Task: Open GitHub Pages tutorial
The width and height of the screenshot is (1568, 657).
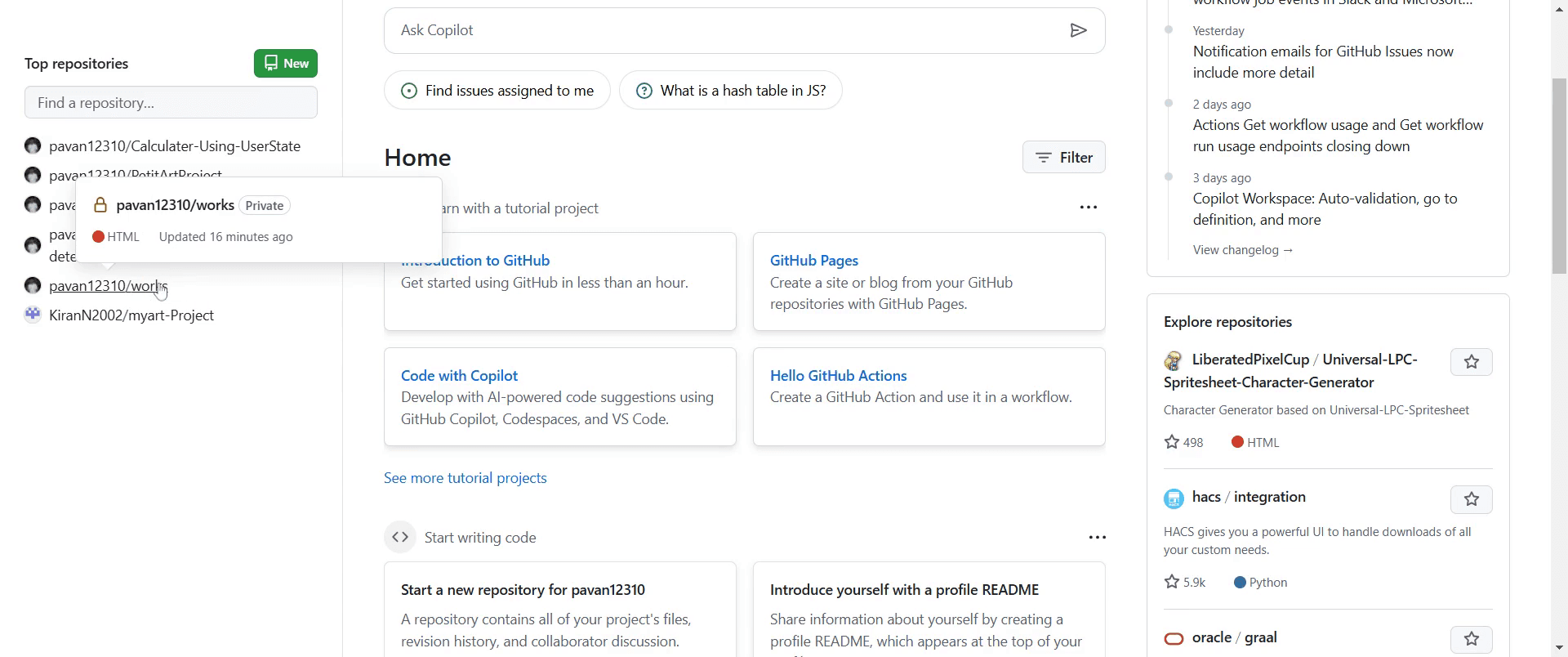Action: 814,261
